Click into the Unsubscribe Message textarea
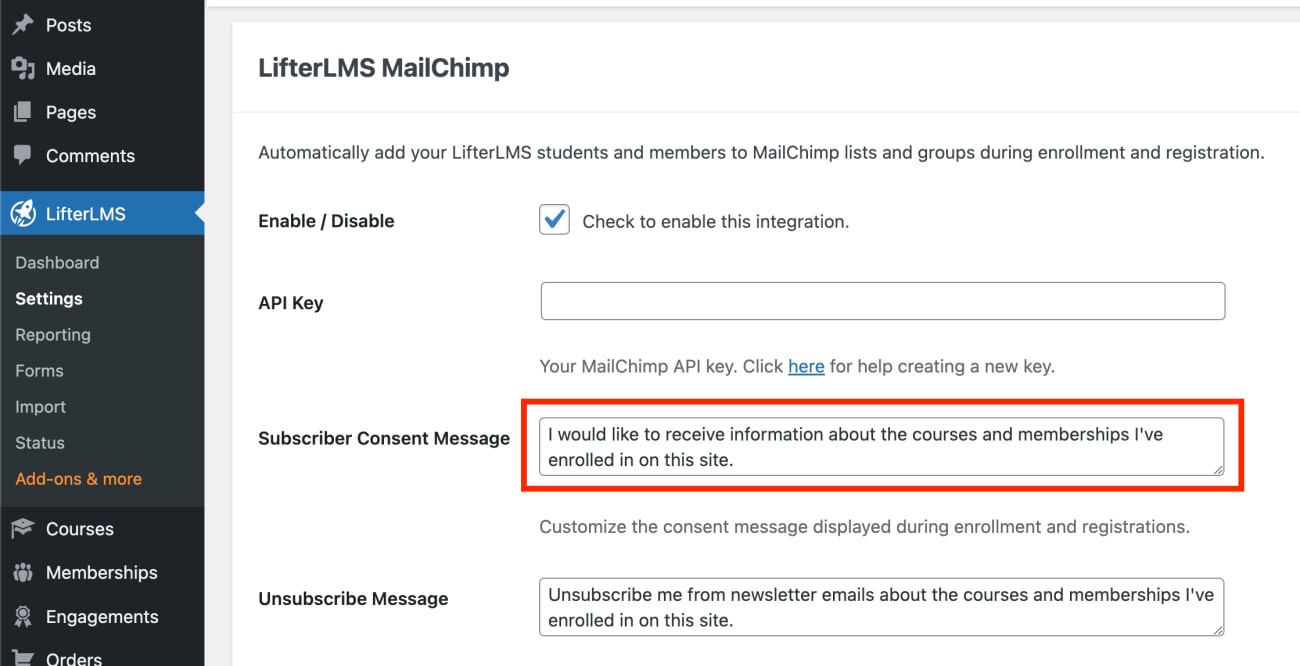Image resolution: width=1300 pixels, height=666 pixels. [x=882, y=607]
